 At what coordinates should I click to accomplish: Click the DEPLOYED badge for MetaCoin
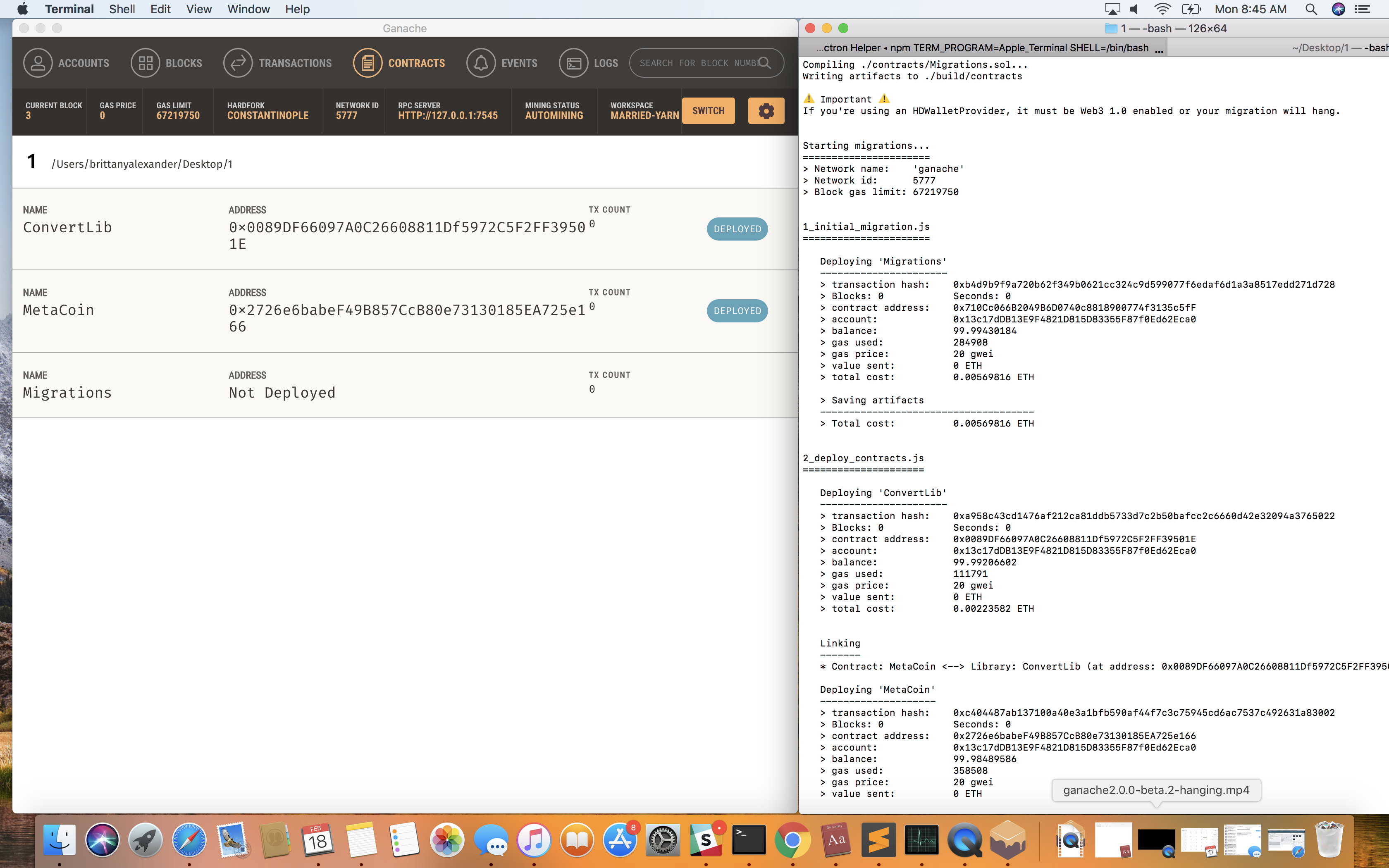tap(737, 310)
